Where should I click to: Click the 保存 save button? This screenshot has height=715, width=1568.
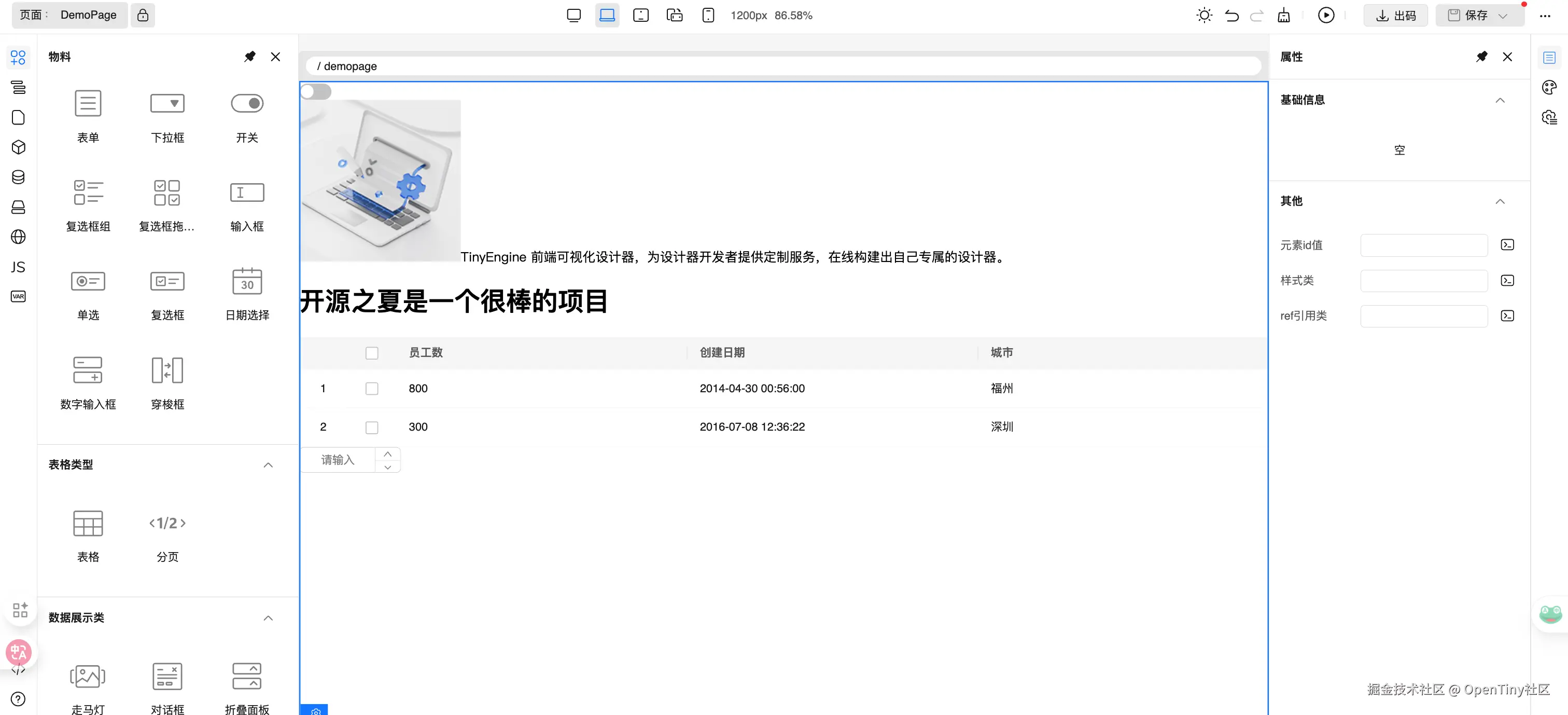click(x=1468, y=15)
